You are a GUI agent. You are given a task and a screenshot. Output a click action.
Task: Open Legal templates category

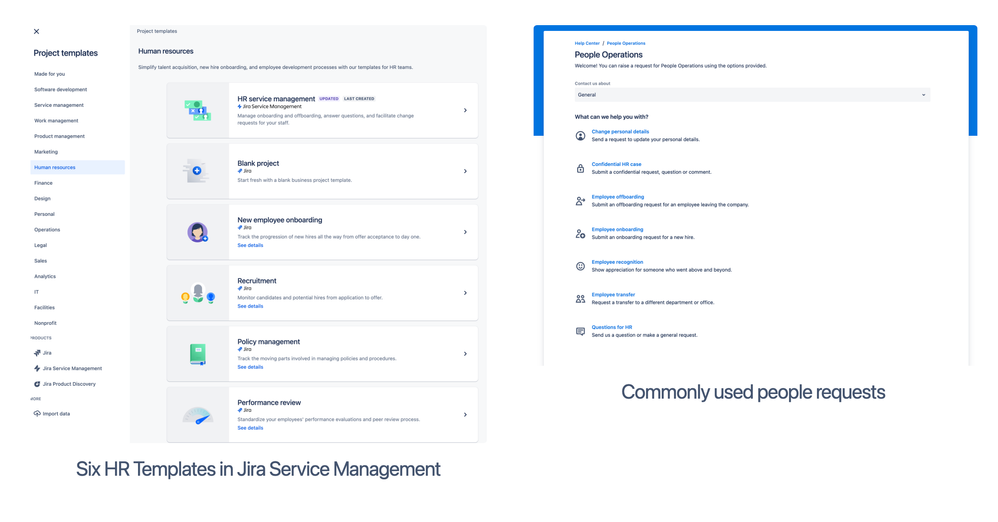pyautogui.click(x=40, y=246)
